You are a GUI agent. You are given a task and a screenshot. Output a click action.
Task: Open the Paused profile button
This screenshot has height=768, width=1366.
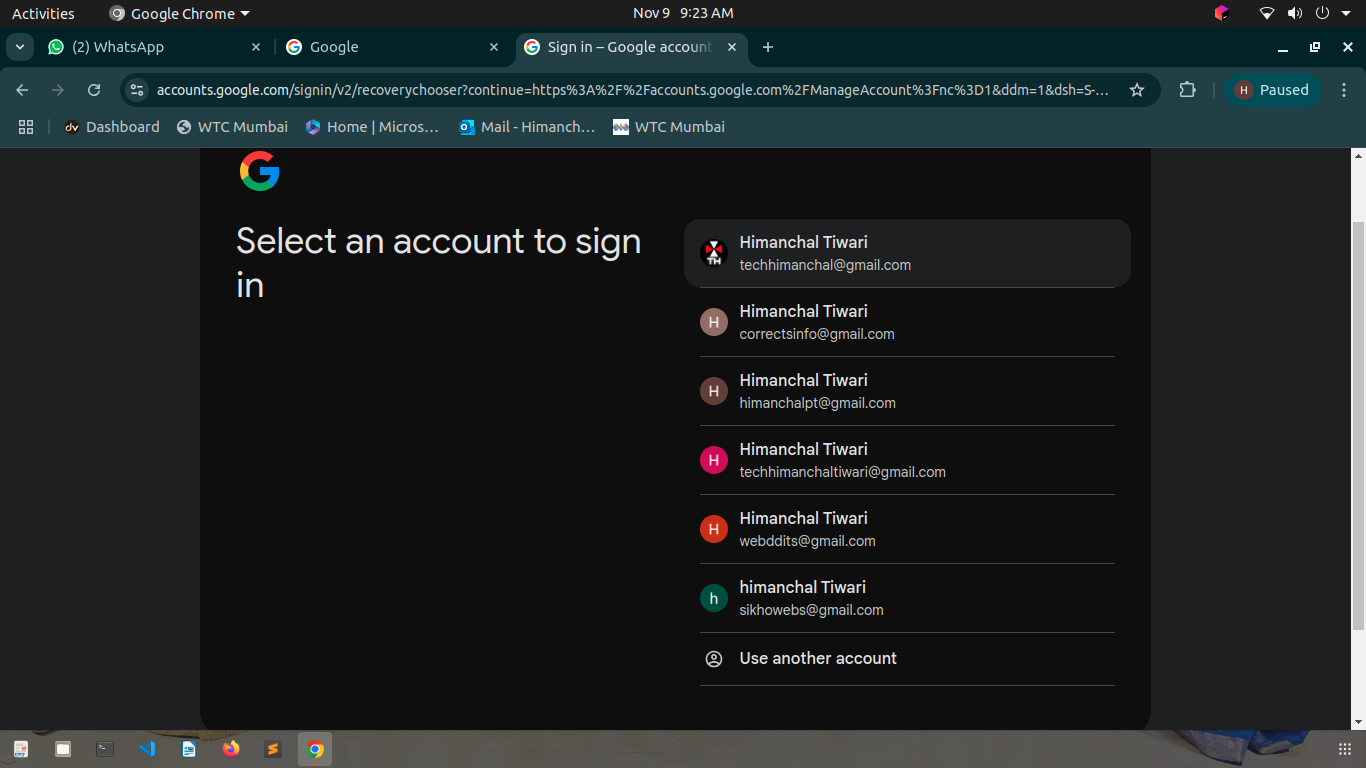coord(1273,90)
